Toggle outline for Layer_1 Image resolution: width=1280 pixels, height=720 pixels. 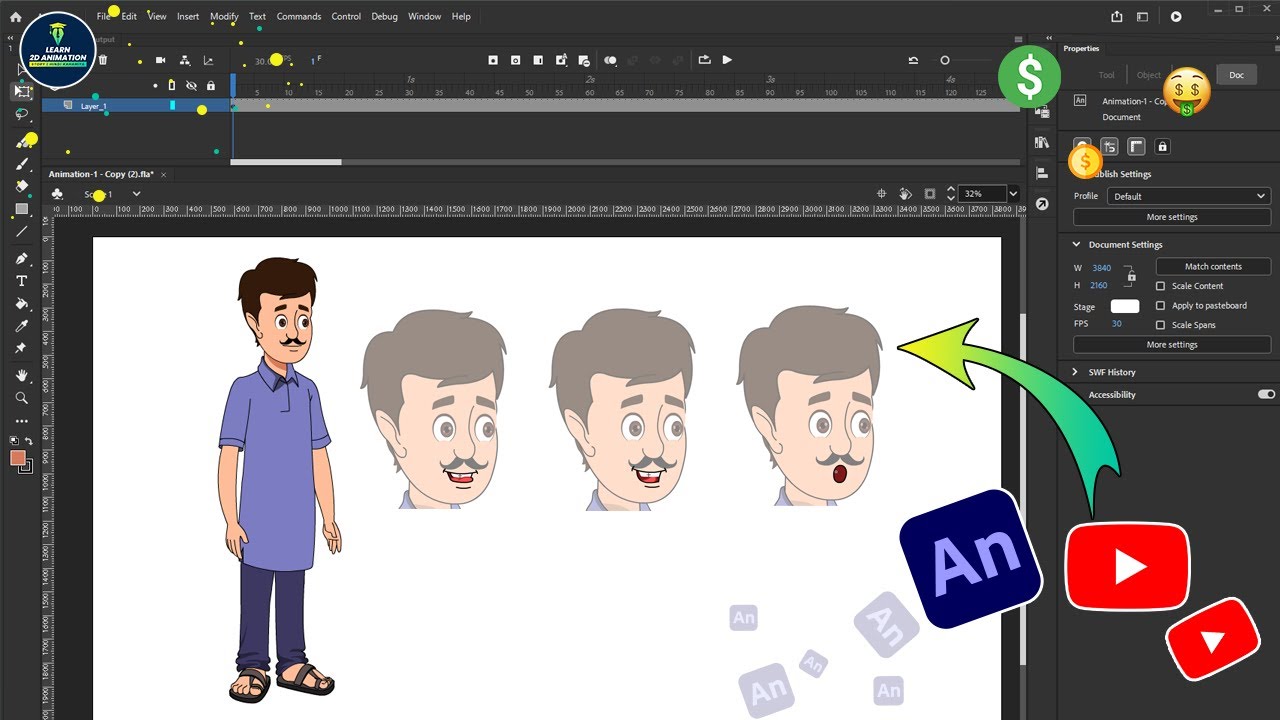click(x=172, y=105)
